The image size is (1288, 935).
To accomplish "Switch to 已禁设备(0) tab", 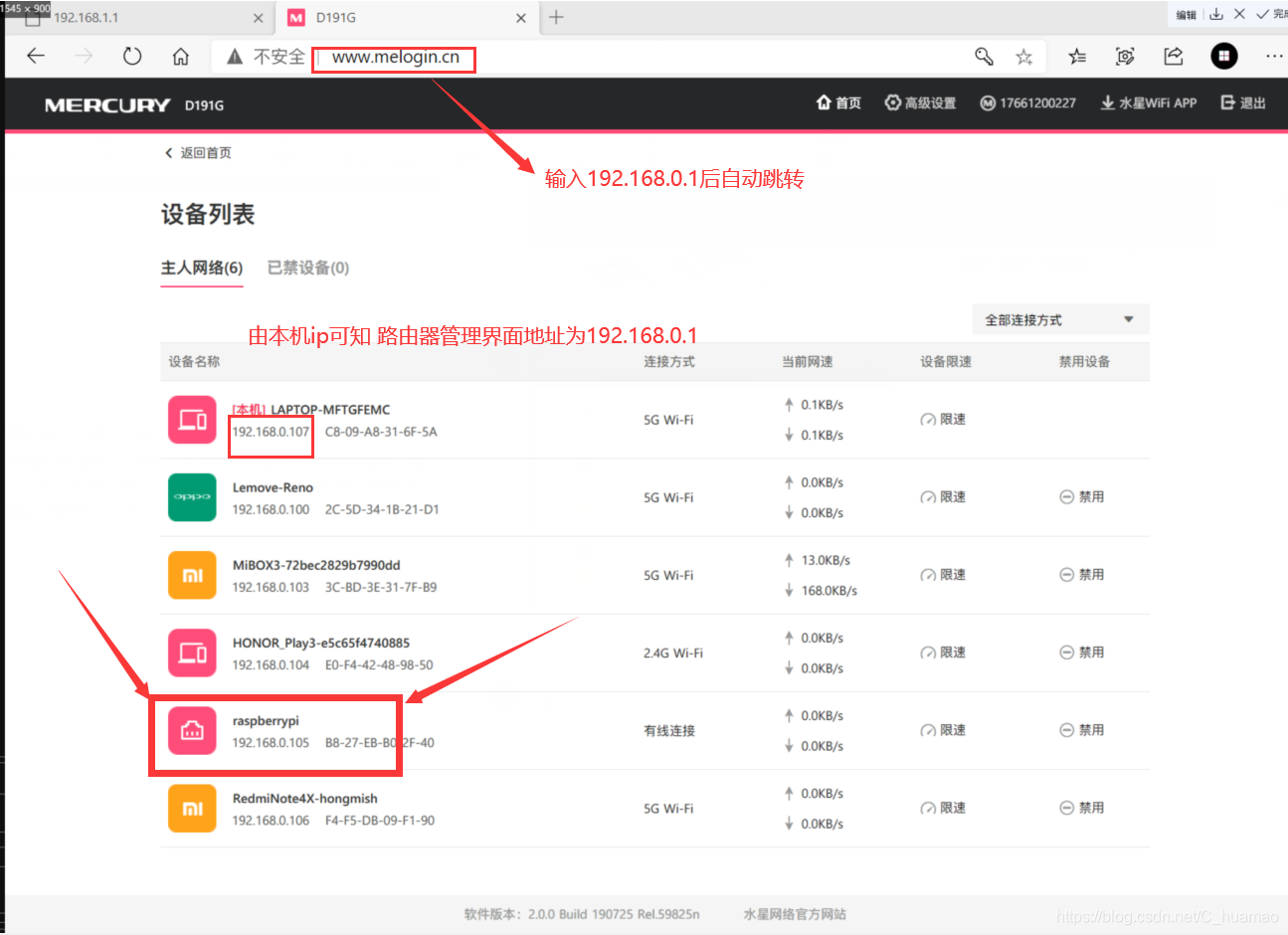I will point(308,268).
